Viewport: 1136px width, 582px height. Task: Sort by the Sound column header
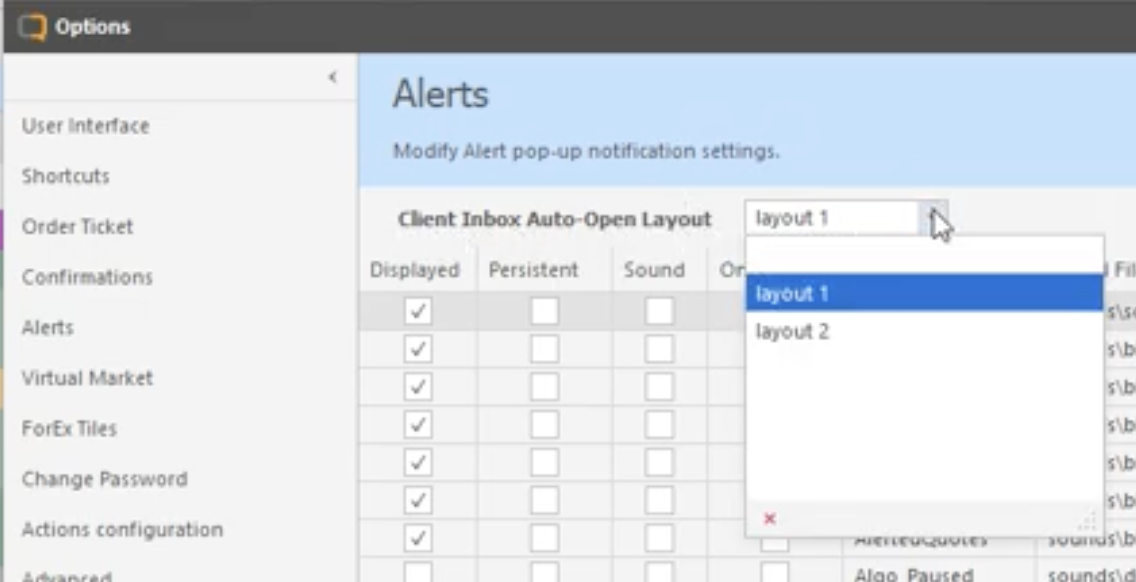coord(654,270)
